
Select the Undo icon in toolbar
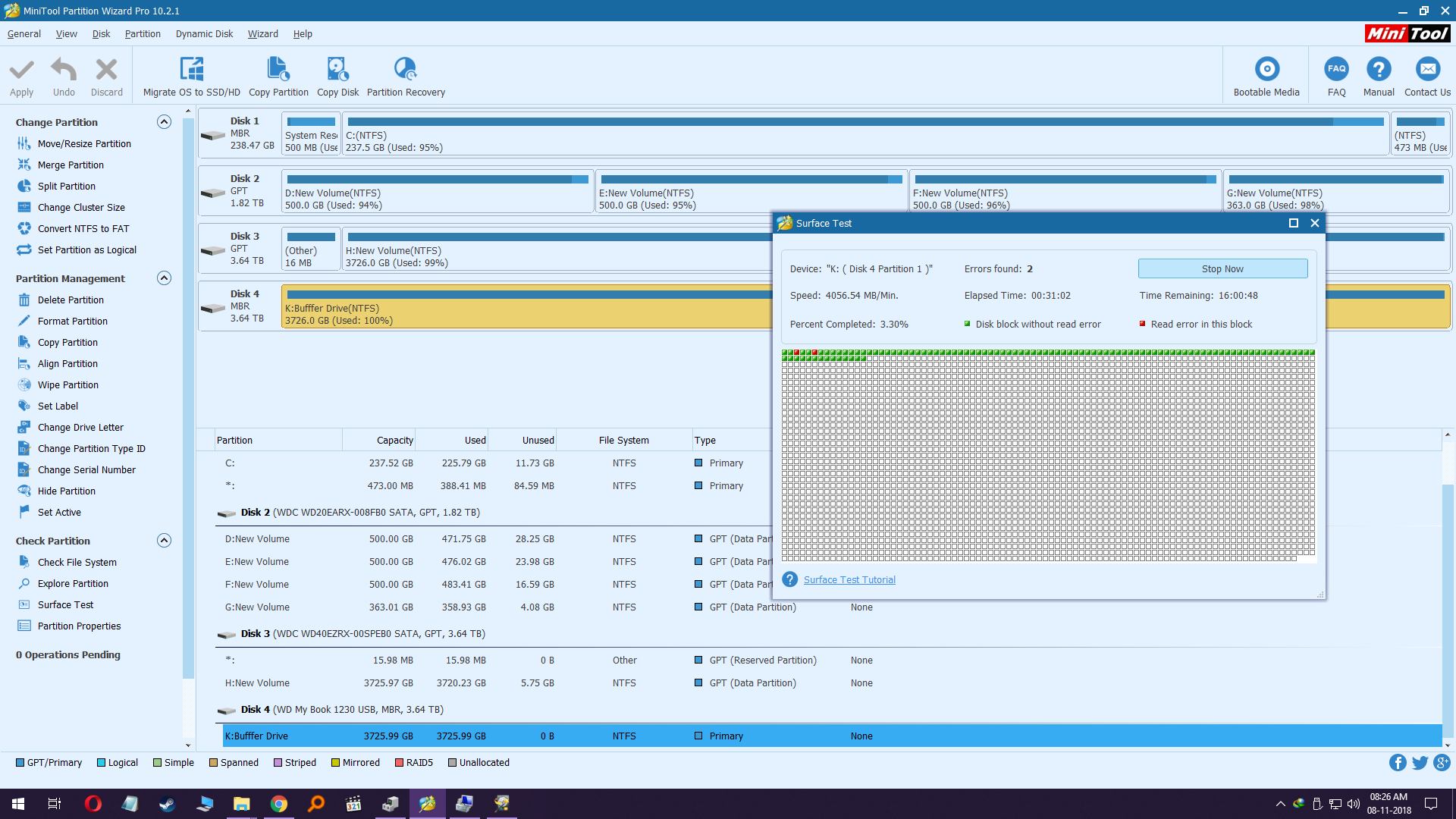click(64, 75)
